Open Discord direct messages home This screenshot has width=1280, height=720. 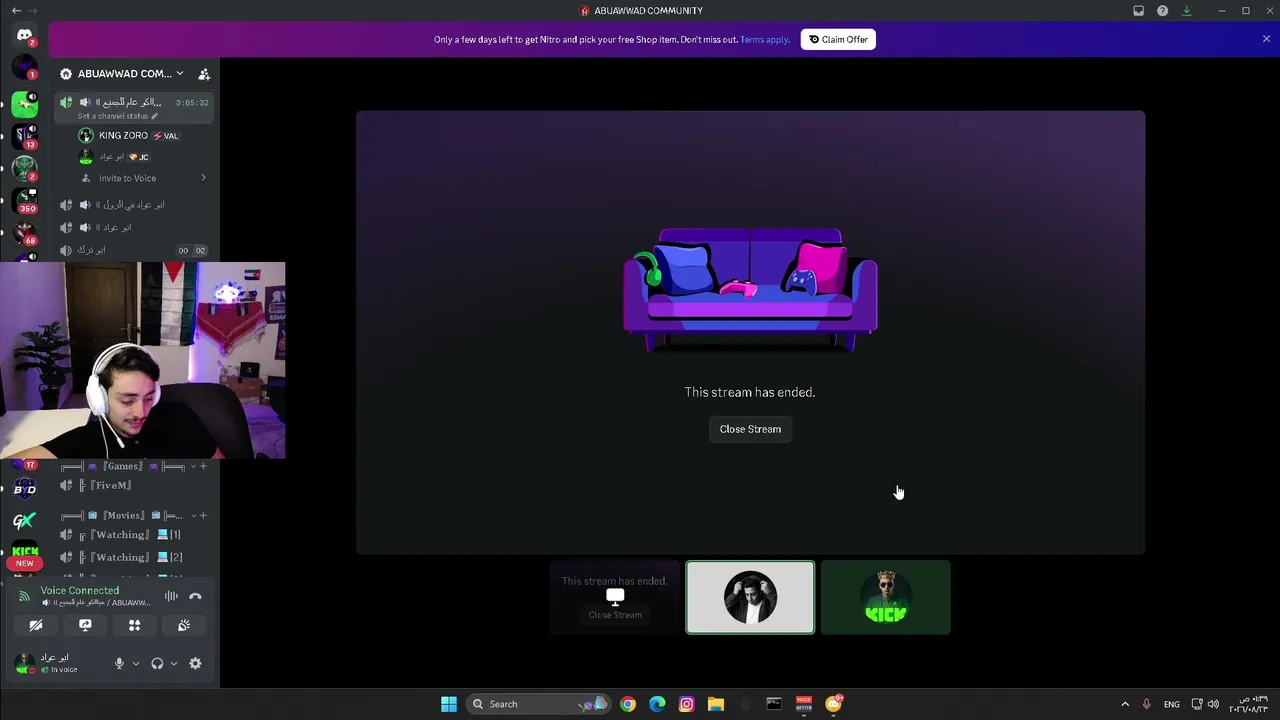point(24,35)
